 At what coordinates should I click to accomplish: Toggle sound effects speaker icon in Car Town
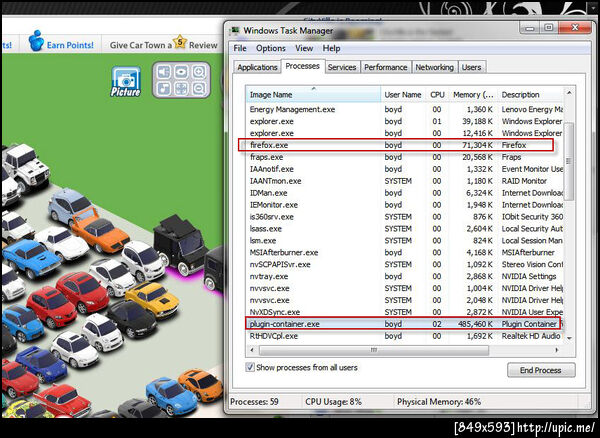[164, 72]
